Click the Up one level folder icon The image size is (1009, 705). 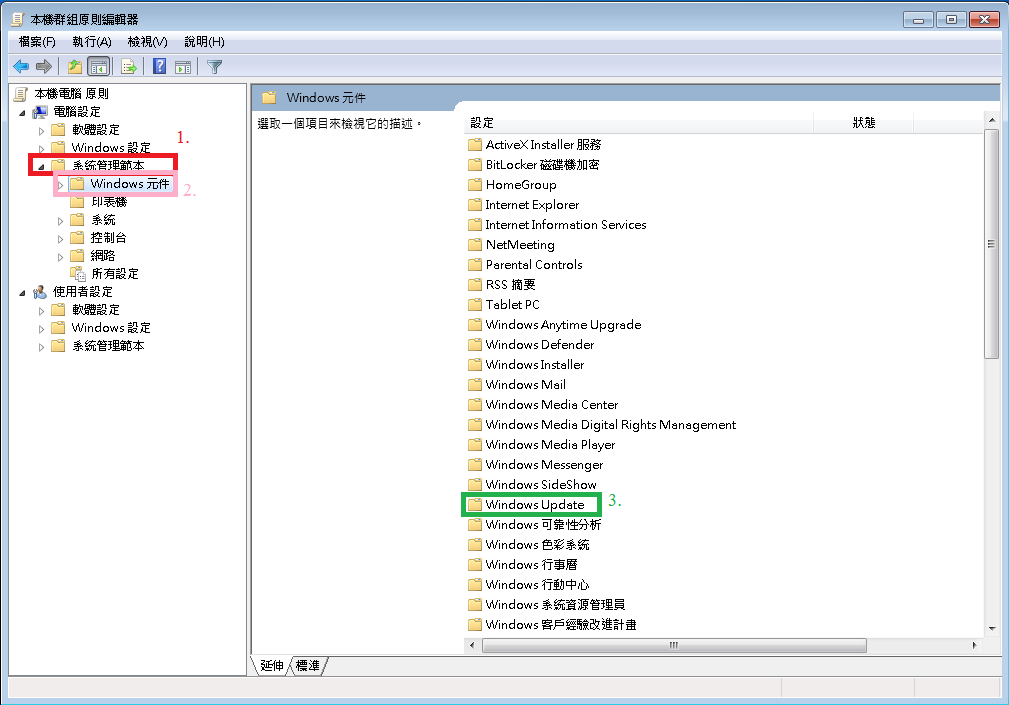click(74, 67)
